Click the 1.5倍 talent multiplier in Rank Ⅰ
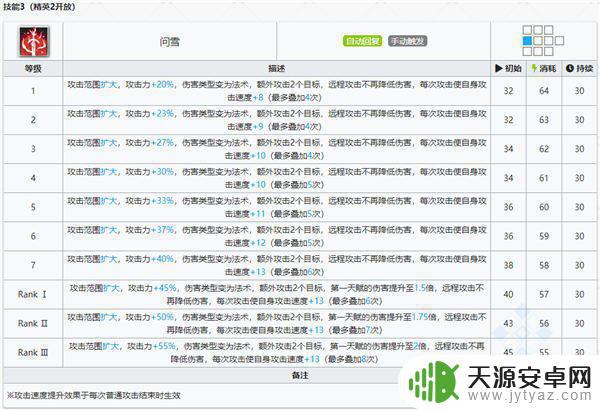Viewport: 600px width, 410px height. pyautogui.click(x=424, y=288)
